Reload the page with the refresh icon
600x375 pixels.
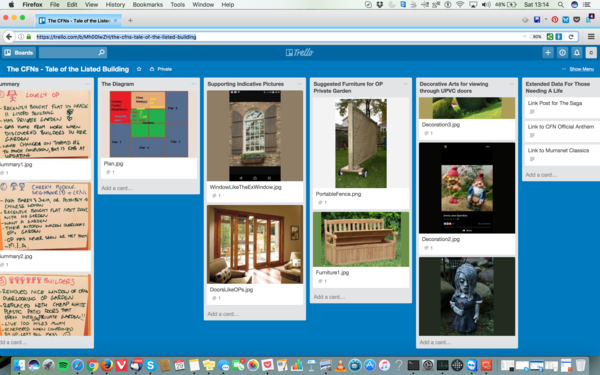[x=571, y=37]
